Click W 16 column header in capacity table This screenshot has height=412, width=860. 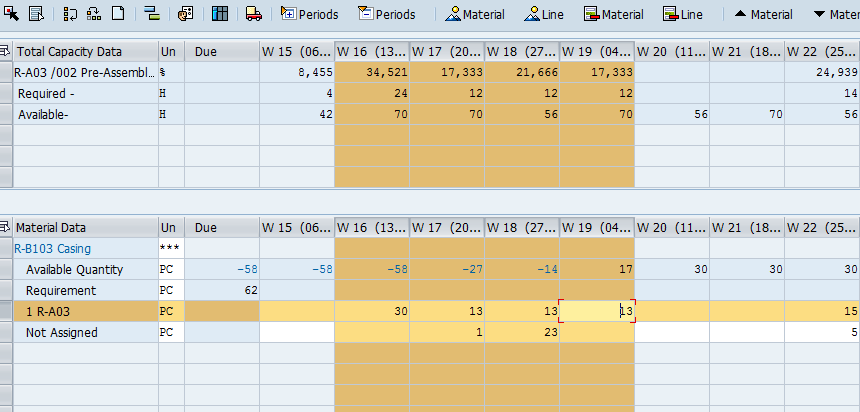click(x=371, y=52)
